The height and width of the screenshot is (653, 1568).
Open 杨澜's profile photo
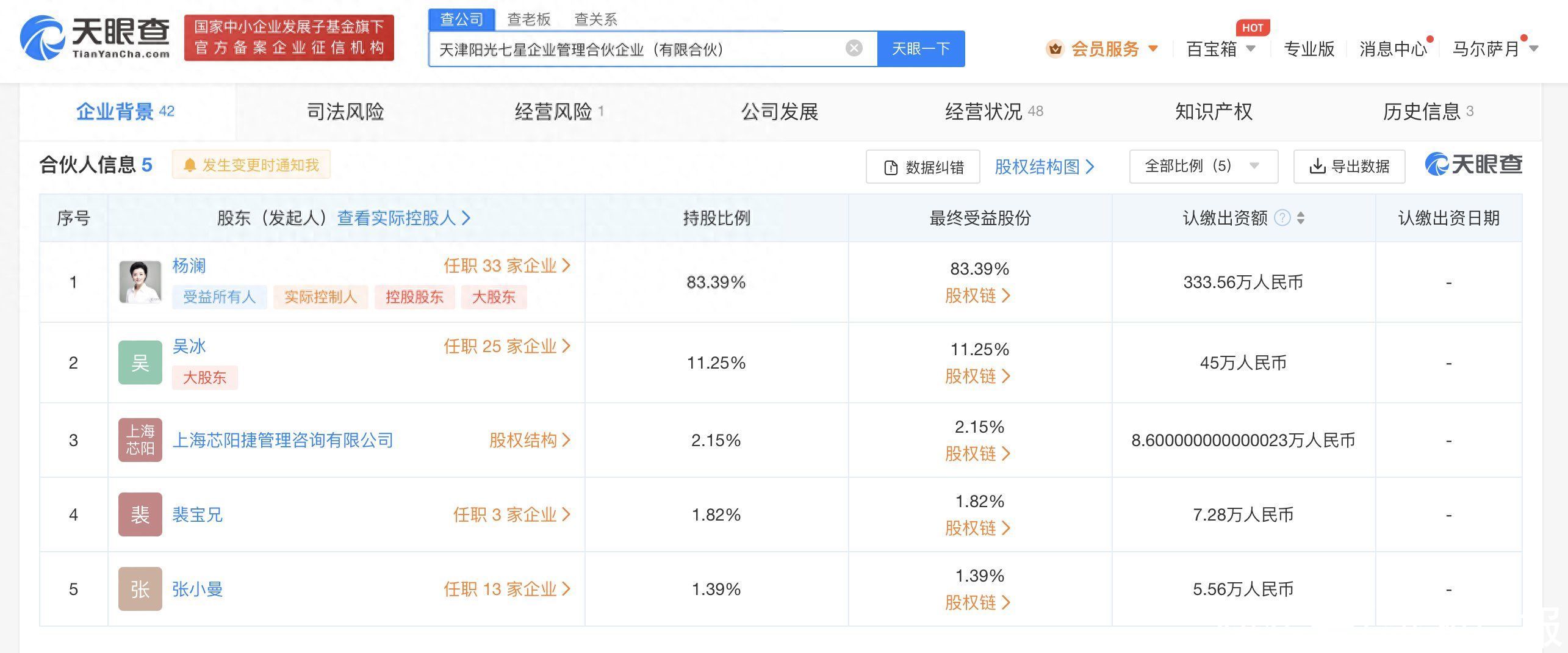(140, 282)
